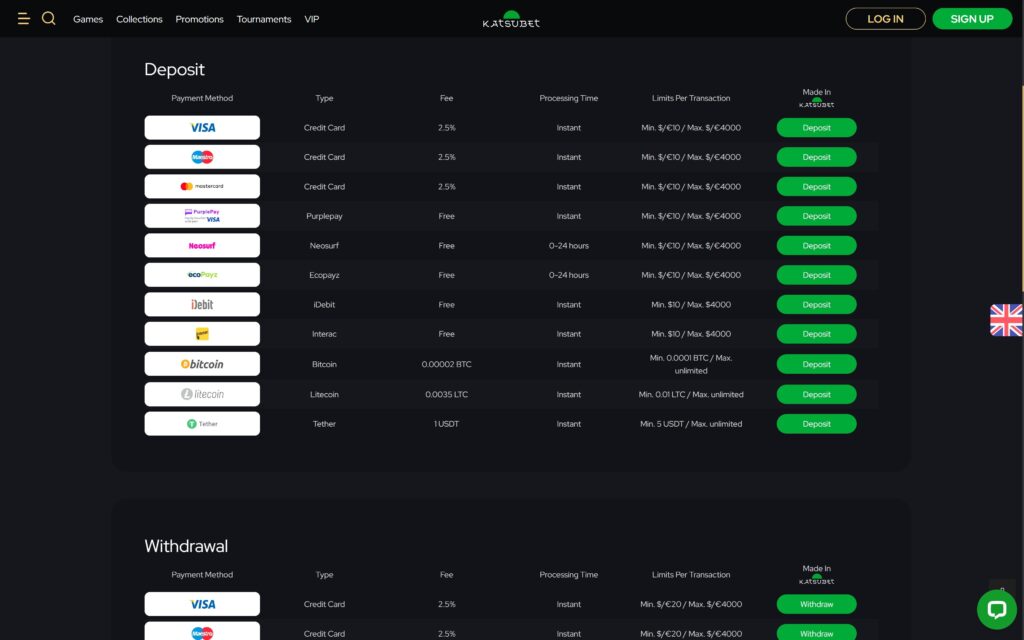Click Deposit for the Bitcoin row
The image size is (1024, 640).
coord(816,364)
